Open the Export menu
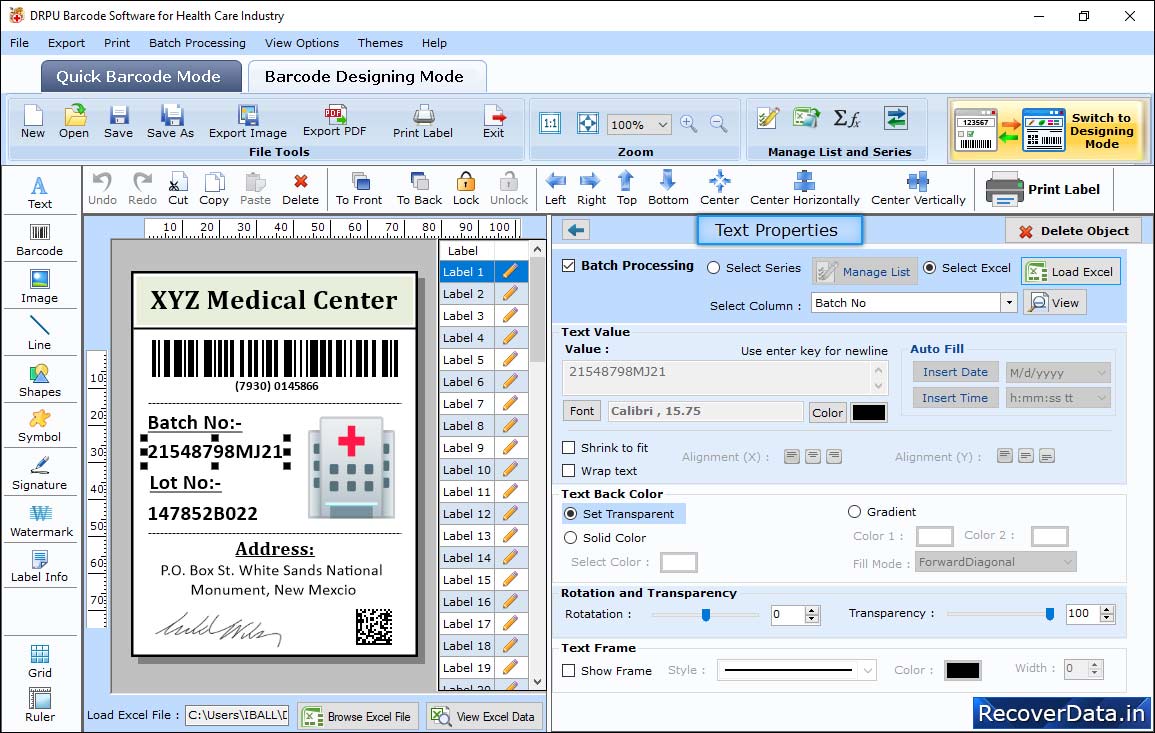Viewport: 1155px width, 733px height. 66,43
